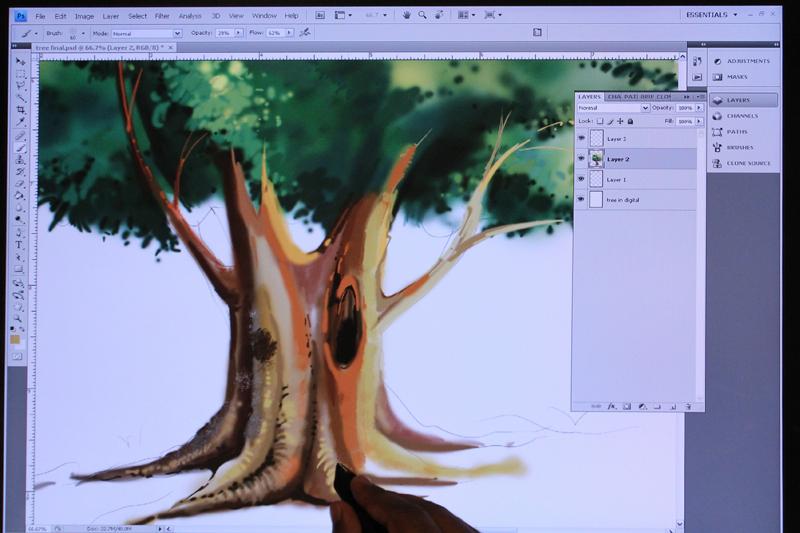This screenshot has width=800, height=533.
Task: Pick the Crop tool in the toolbox
Action: [x=20, y=111]
